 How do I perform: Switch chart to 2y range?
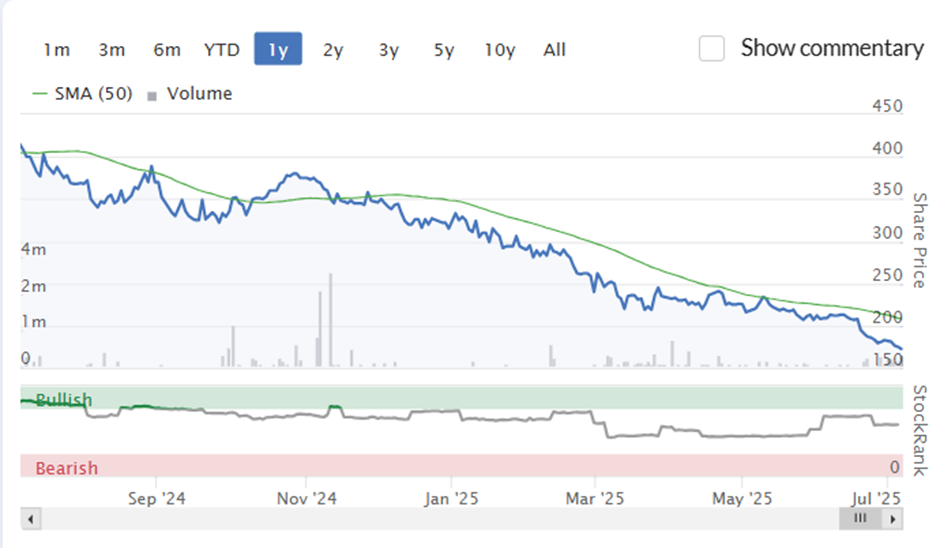[x=333, y=49]
